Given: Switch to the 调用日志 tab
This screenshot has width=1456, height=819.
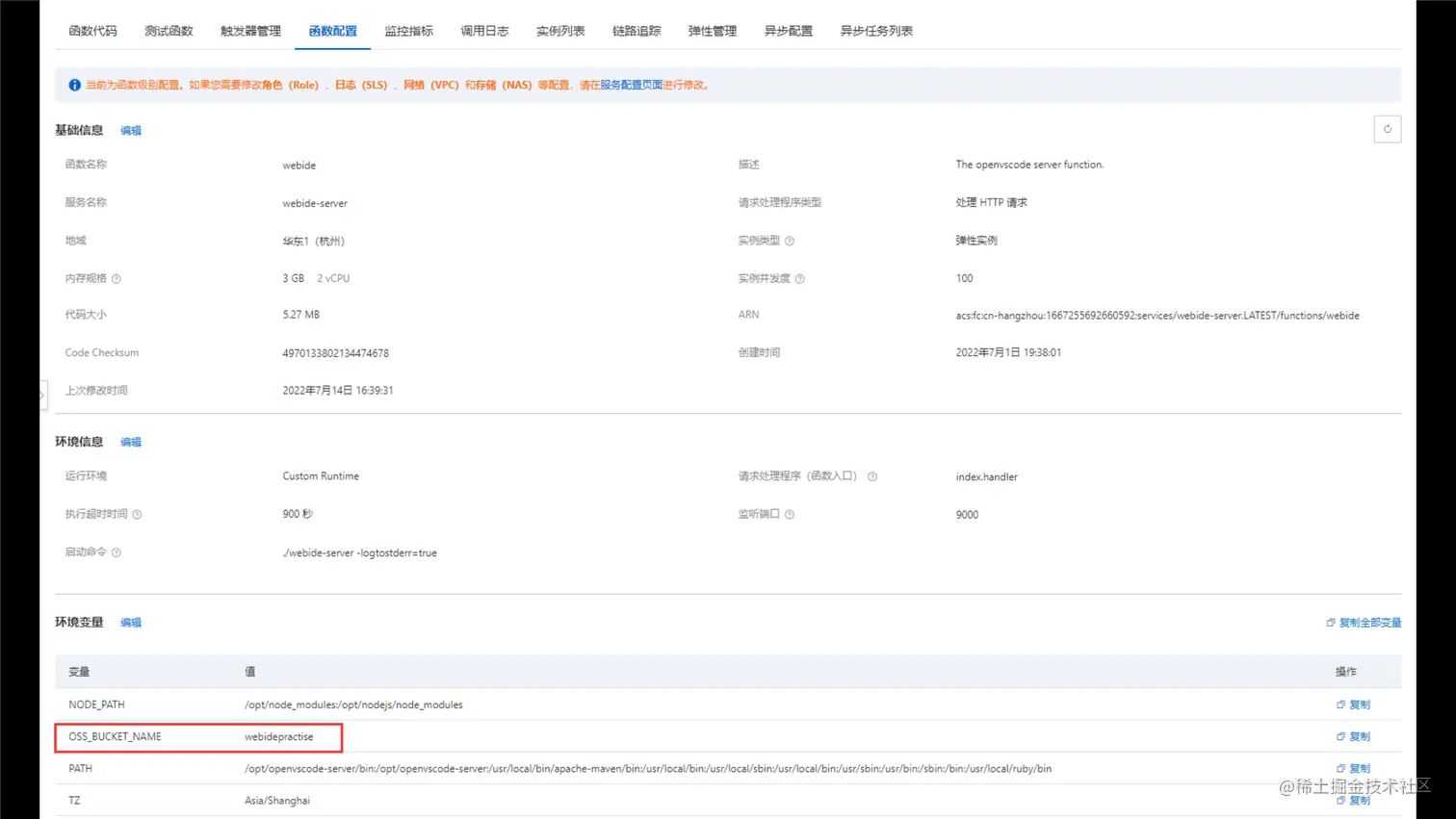Looking at the screenshot, I should tap(484, 30).
